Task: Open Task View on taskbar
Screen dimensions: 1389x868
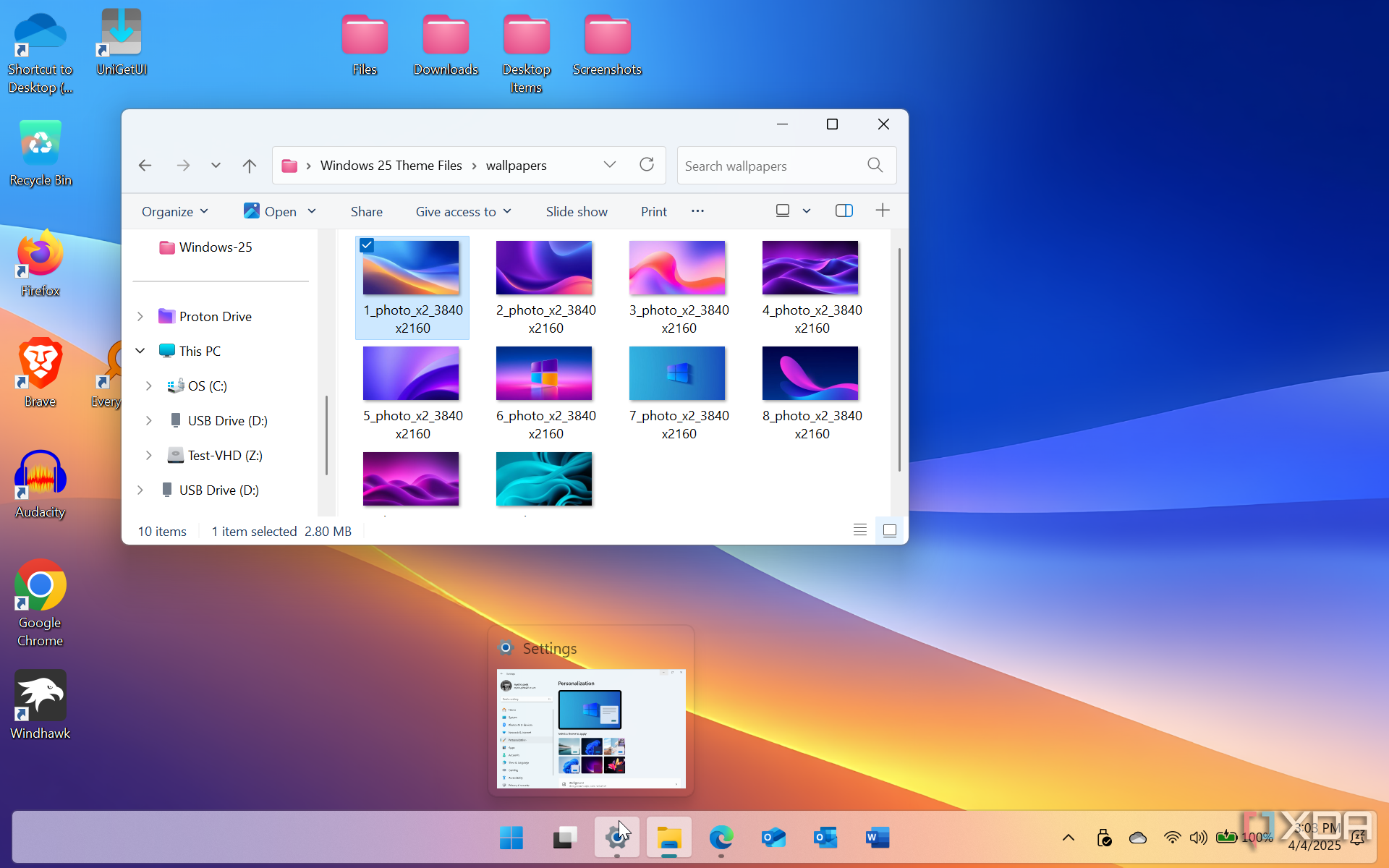Action: click(565, 838)
